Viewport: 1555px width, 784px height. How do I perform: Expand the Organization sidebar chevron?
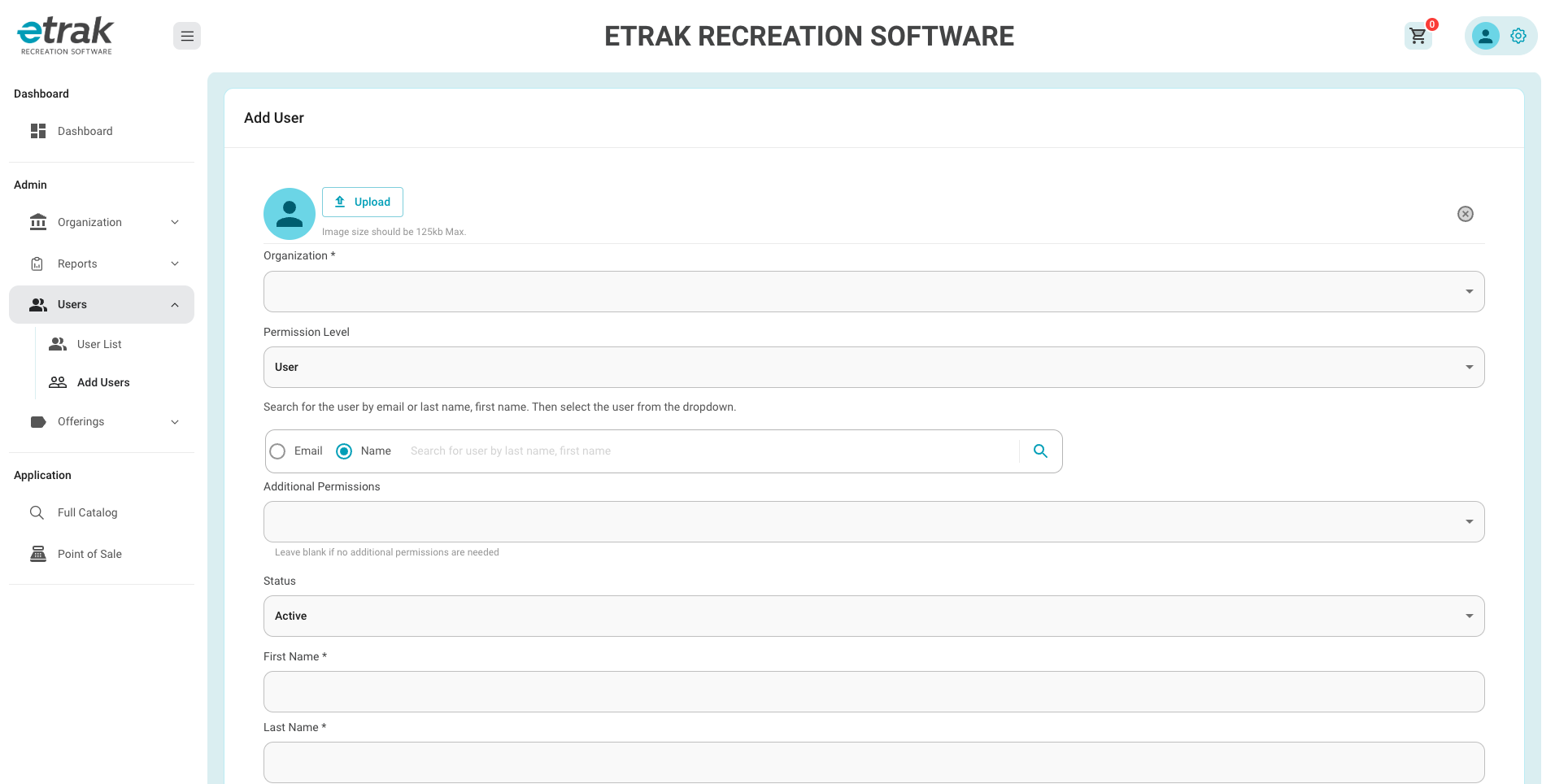click(x=175, y=222)
